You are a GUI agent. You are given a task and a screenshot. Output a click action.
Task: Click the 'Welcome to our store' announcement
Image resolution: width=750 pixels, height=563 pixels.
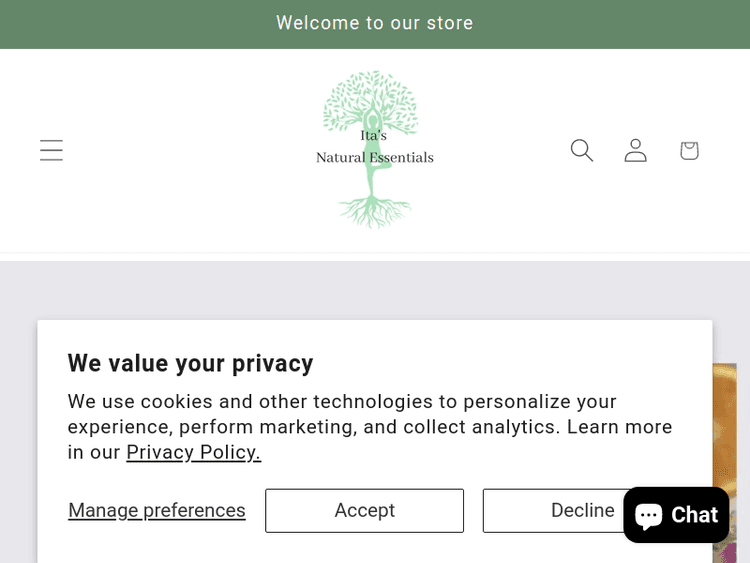point(375,23)
